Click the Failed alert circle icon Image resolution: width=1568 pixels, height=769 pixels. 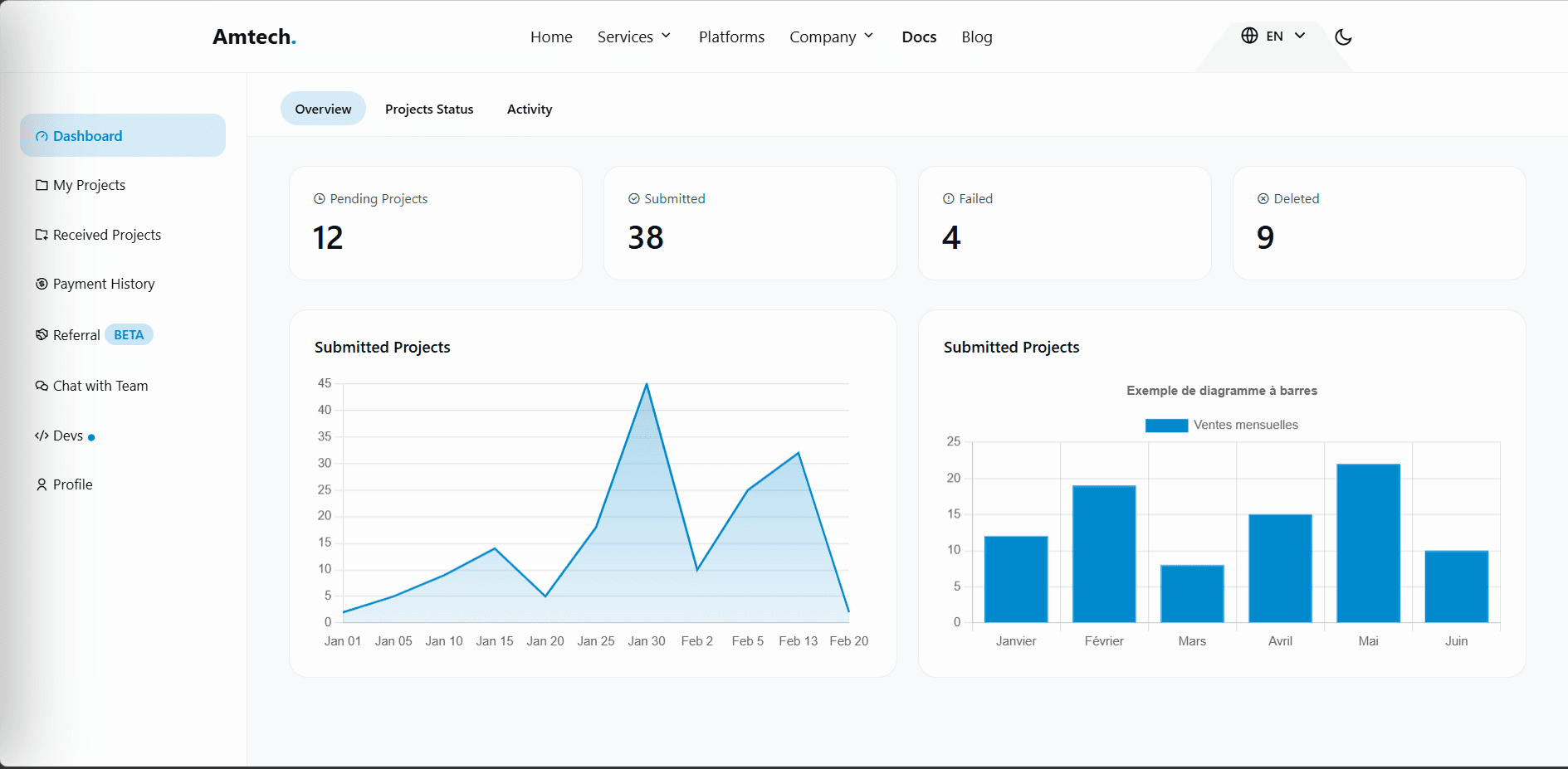pyautogui.click(x=948, y=198)
